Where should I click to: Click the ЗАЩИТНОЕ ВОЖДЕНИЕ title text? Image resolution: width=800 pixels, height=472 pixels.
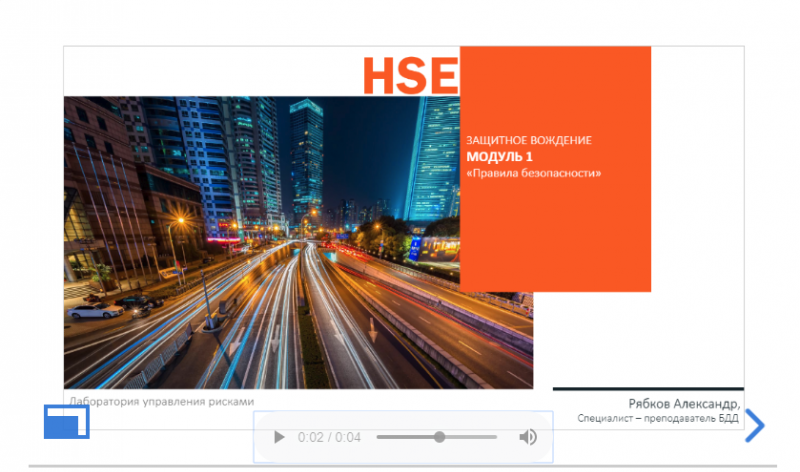(529, 140)
